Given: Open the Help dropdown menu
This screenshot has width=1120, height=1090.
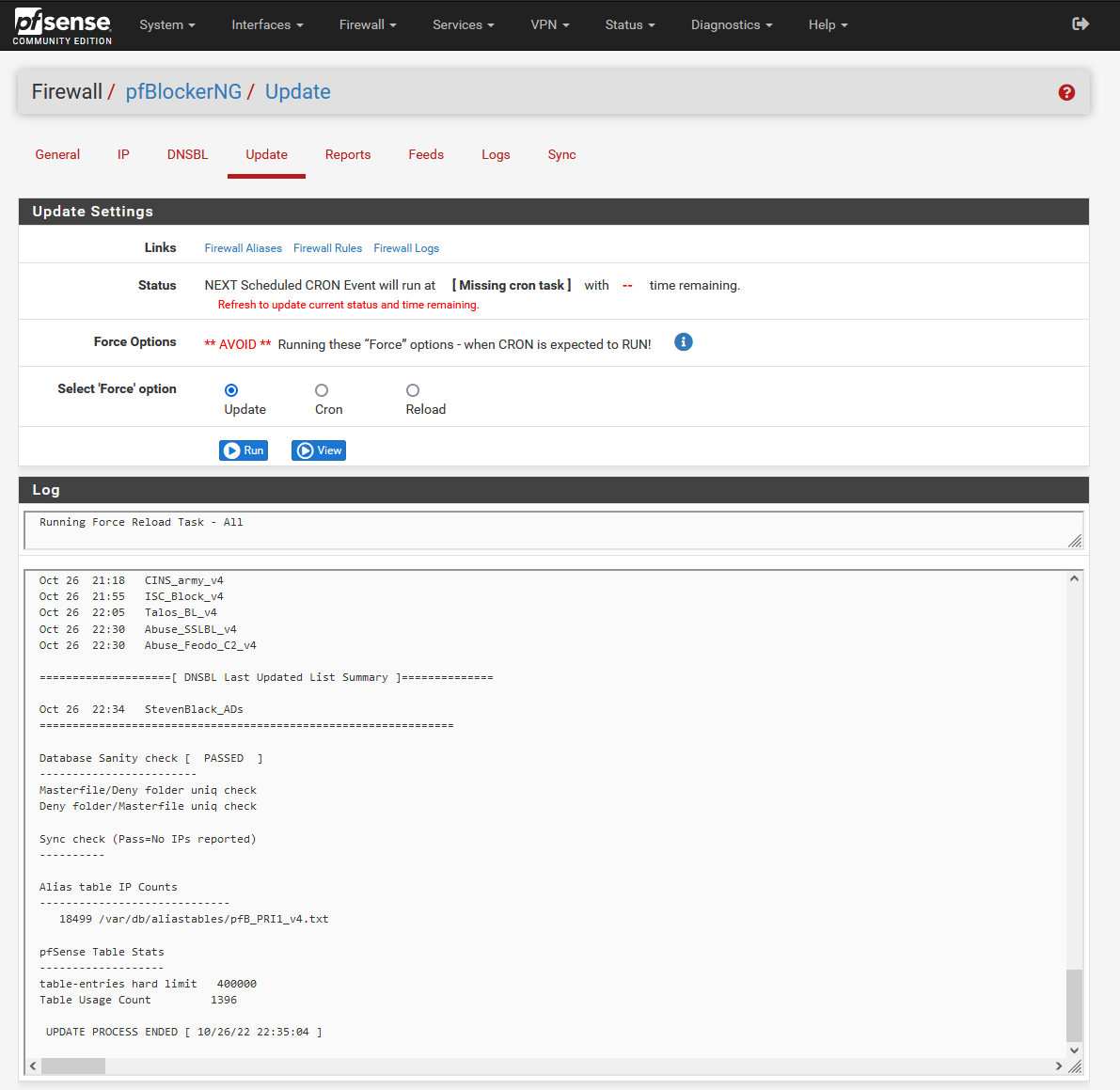Looking at the screenshot, I should 828,25.
